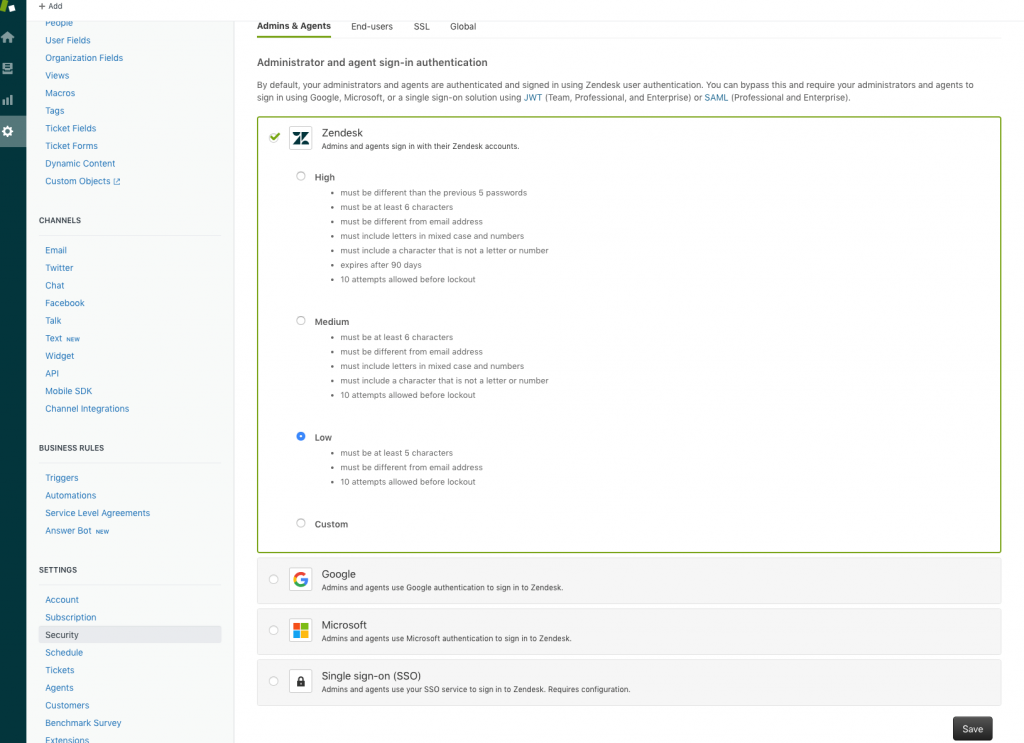The image size is (1024, 743).
Task: Open Triggers business rules
Action: point(61,479)
